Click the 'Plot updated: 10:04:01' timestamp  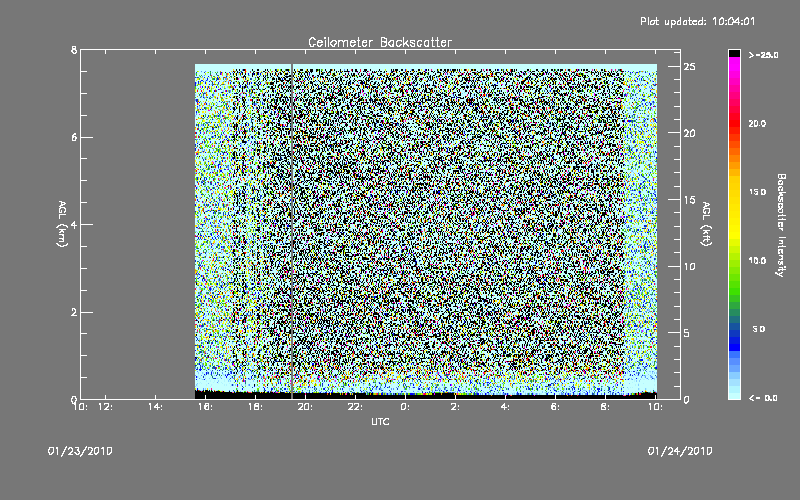697,21
